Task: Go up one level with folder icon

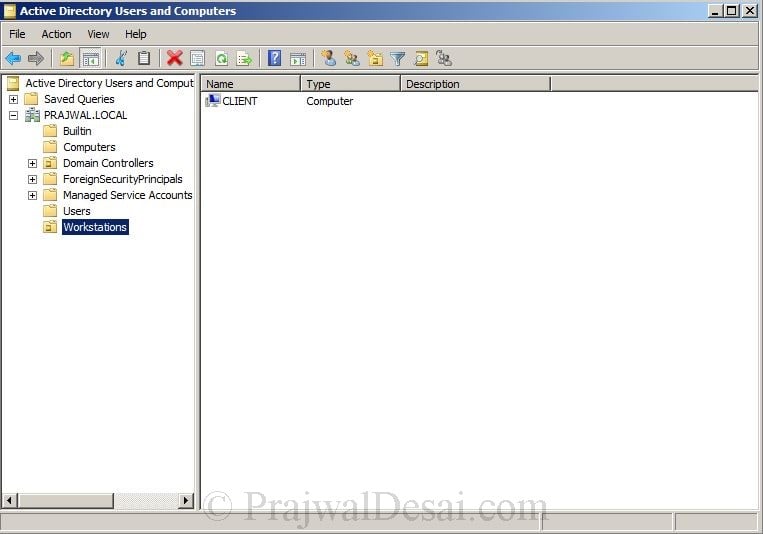Action: coord(67,59)
